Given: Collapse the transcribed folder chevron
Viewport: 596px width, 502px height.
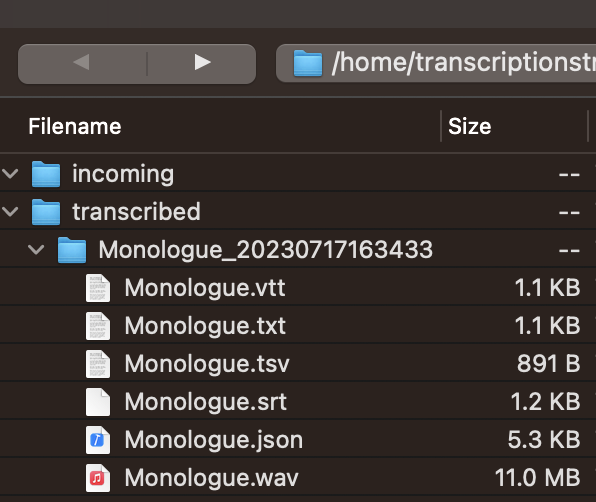Looking at the screenshot, I should [x=10, y=212].
